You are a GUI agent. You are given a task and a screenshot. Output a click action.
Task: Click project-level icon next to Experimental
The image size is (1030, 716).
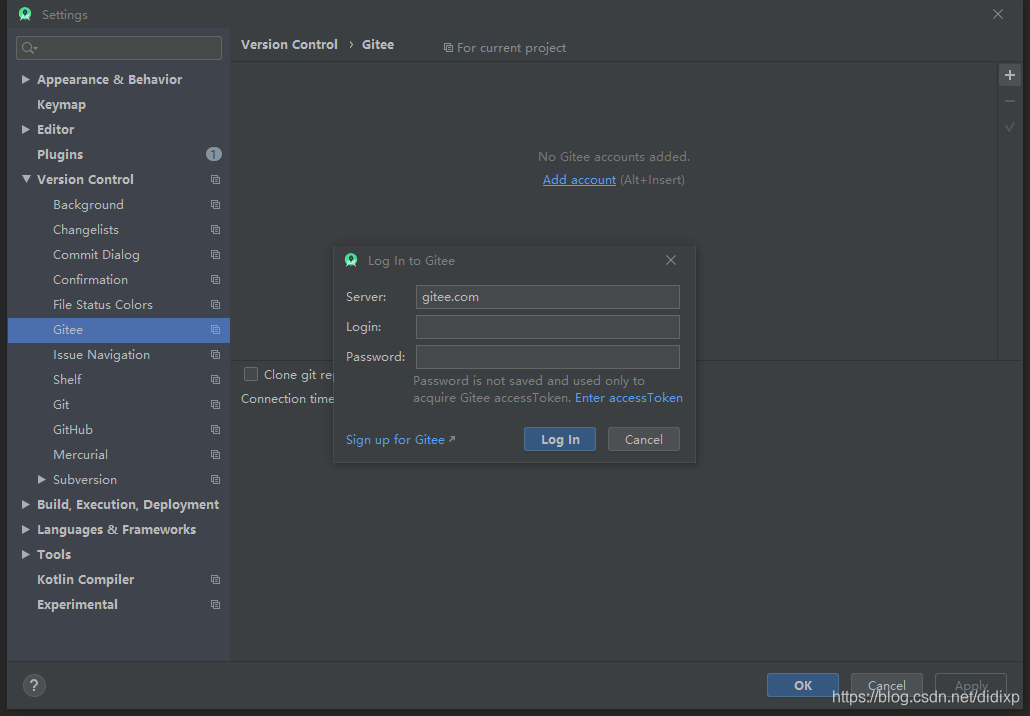coord(215,604)
